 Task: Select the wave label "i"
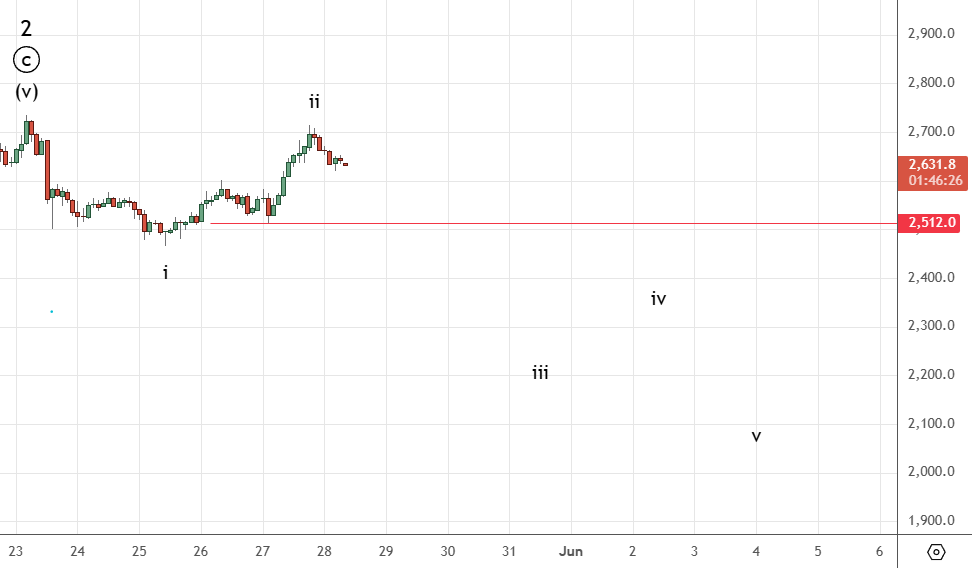click(x=166, y=272)
